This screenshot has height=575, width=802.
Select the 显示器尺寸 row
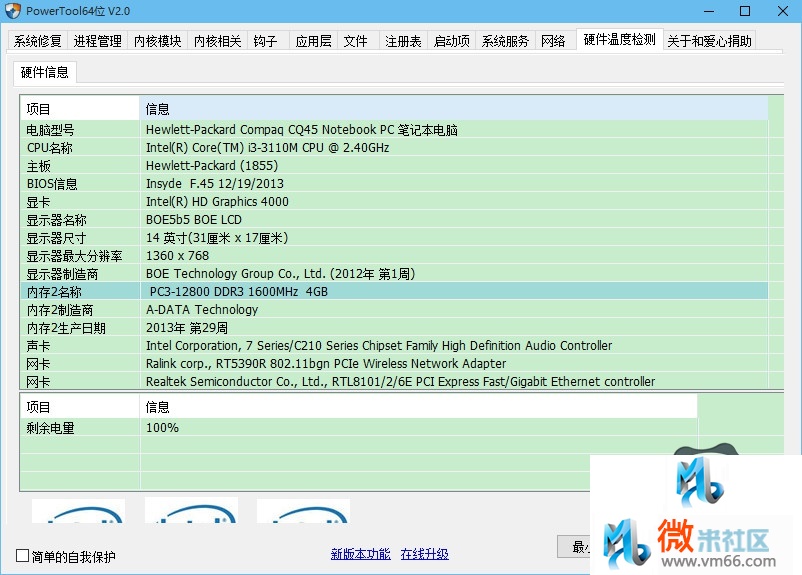tap(394, 238)
